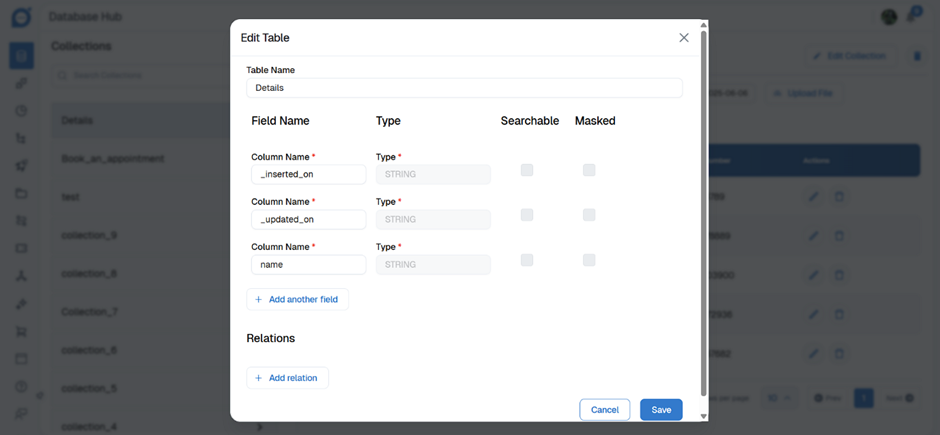Close the Edit Table dialog with X
The image size is (940, 435).
coord(684,38)
